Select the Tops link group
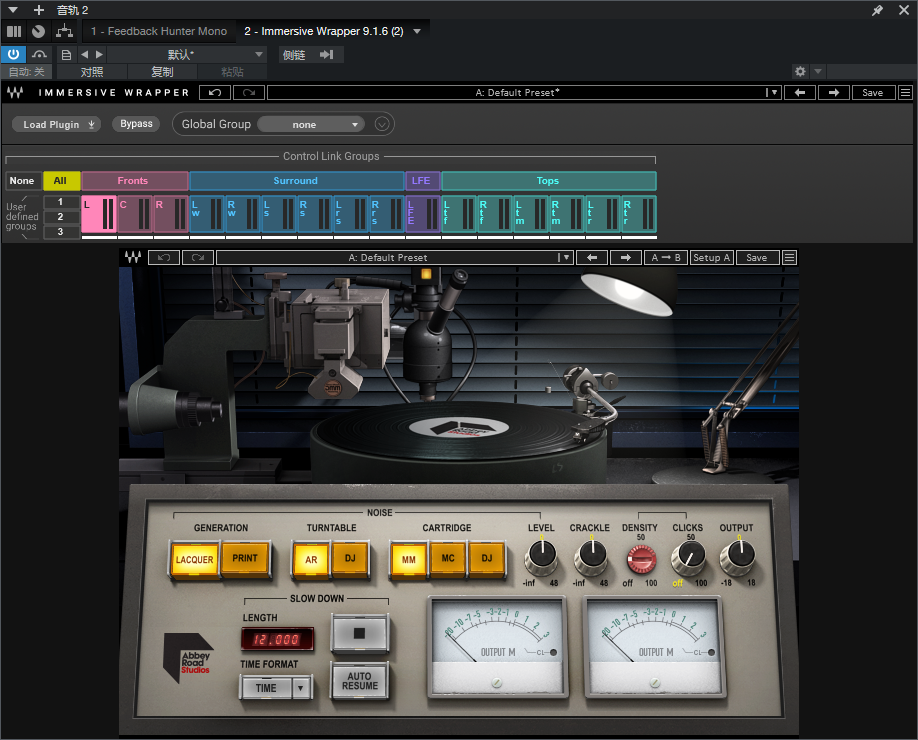 point(549,181)
